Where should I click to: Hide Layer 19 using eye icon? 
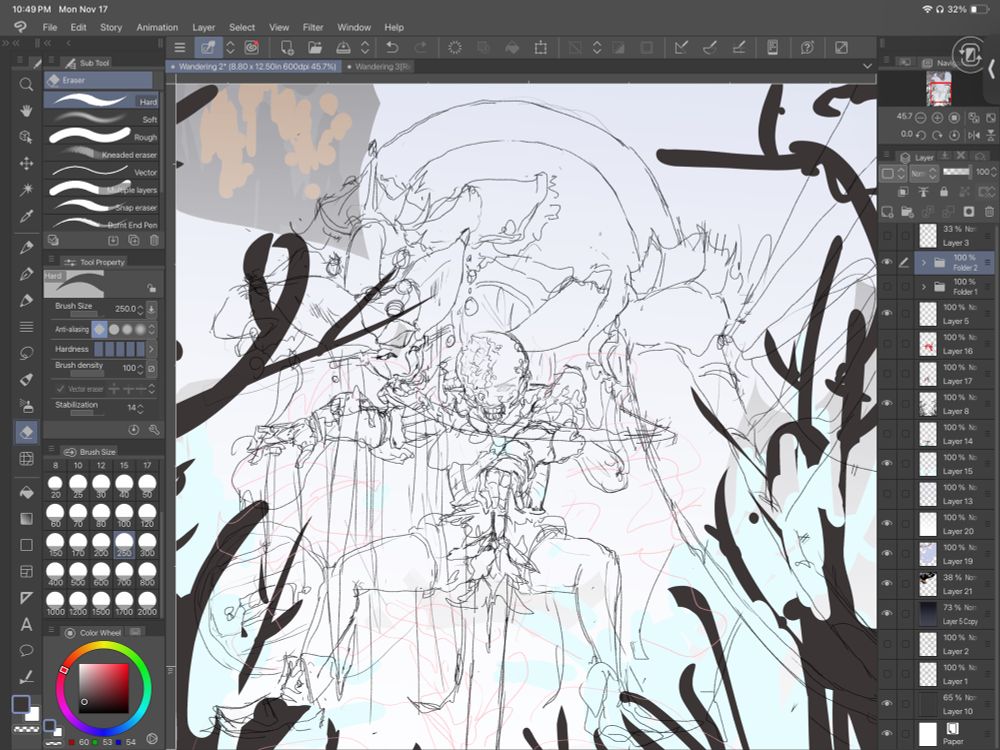(x=887, y=554)
